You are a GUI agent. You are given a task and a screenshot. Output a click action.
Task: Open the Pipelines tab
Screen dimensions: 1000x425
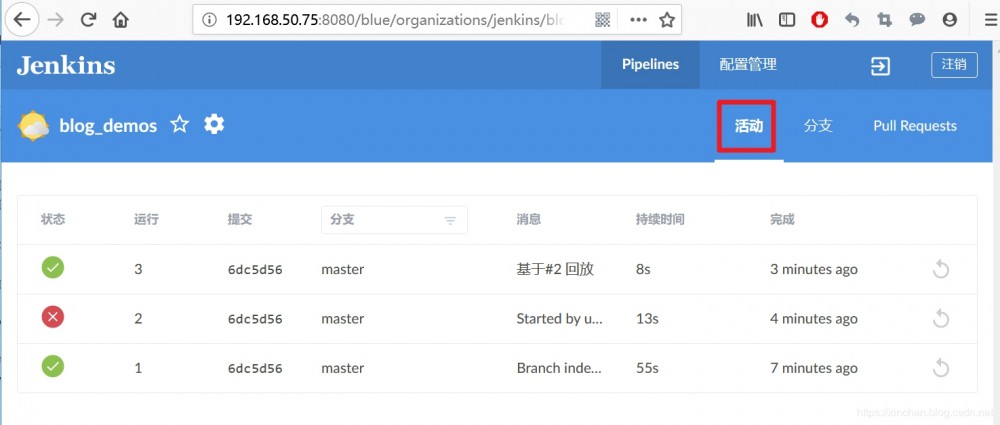point(651,64)
